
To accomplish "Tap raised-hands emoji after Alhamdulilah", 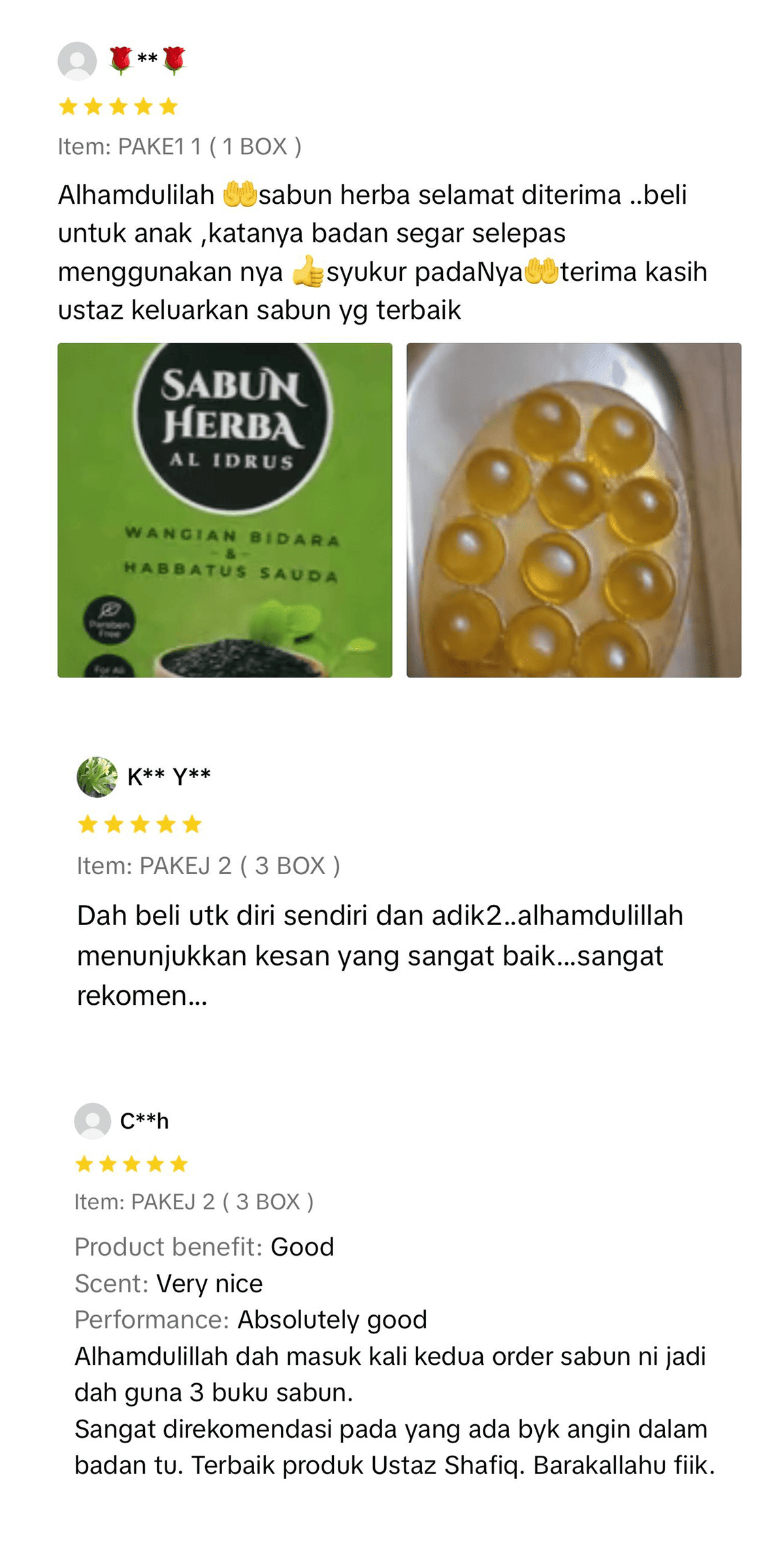I will coord(240,194).
